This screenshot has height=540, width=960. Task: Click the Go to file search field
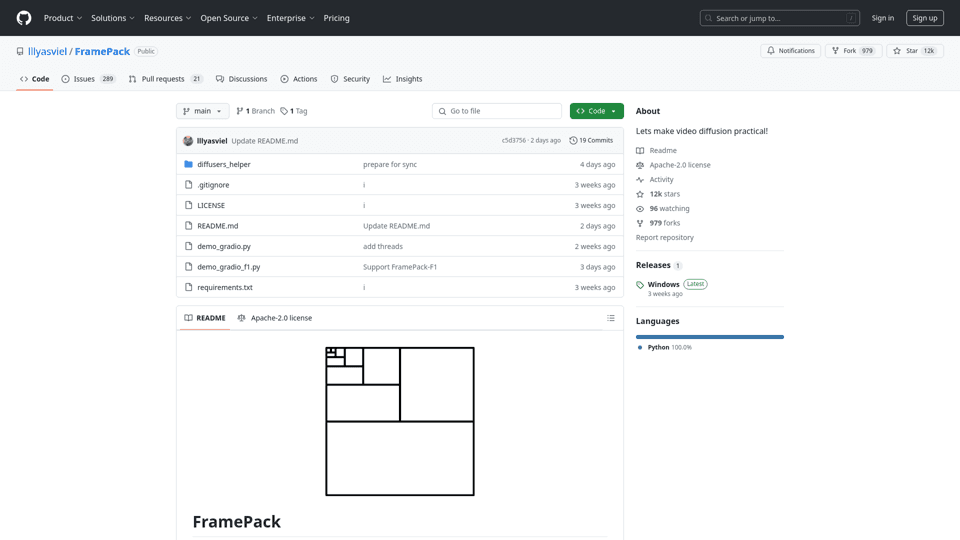click(497, 111)
